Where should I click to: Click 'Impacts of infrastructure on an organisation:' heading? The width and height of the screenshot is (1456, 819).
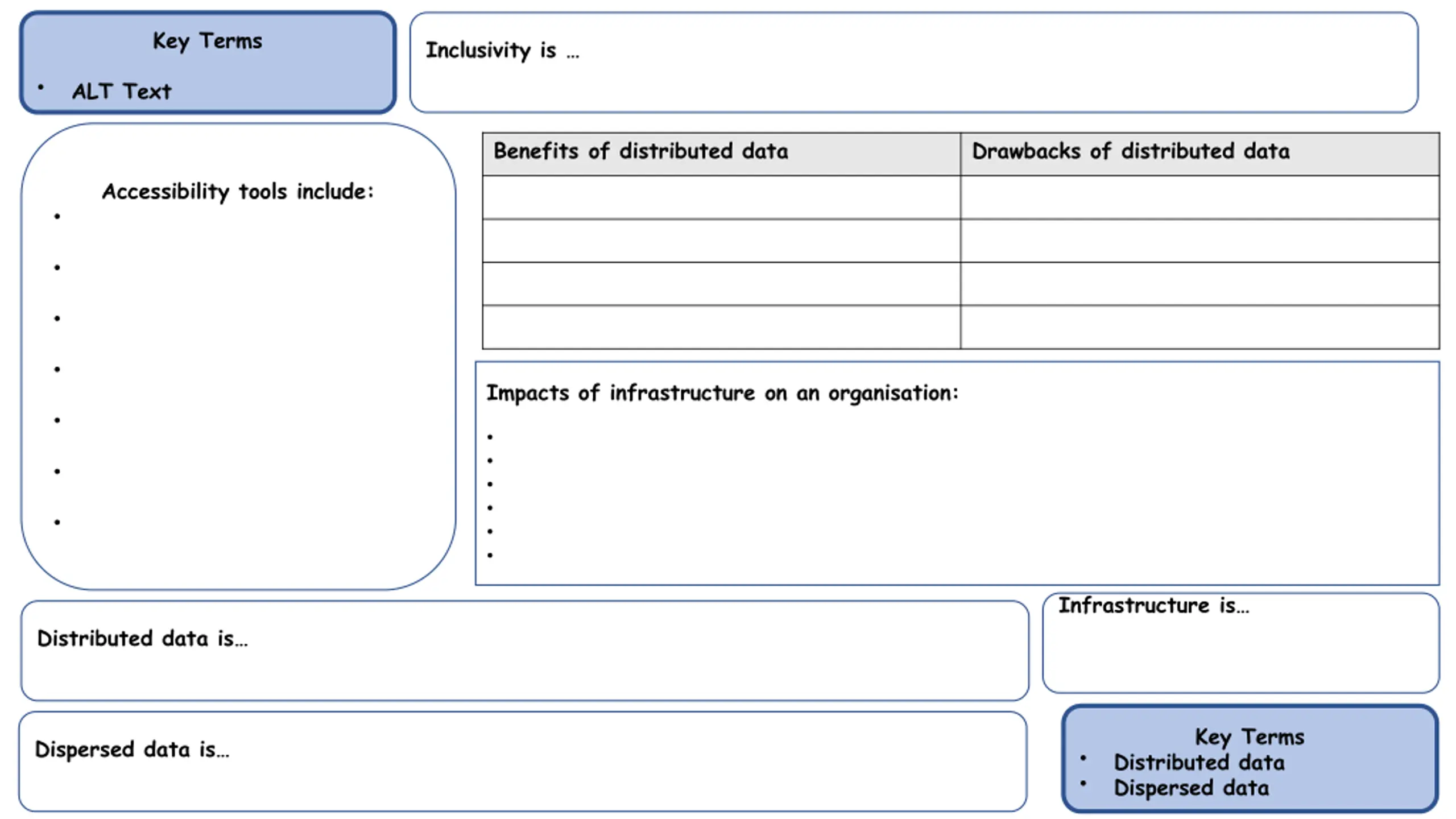722,394
